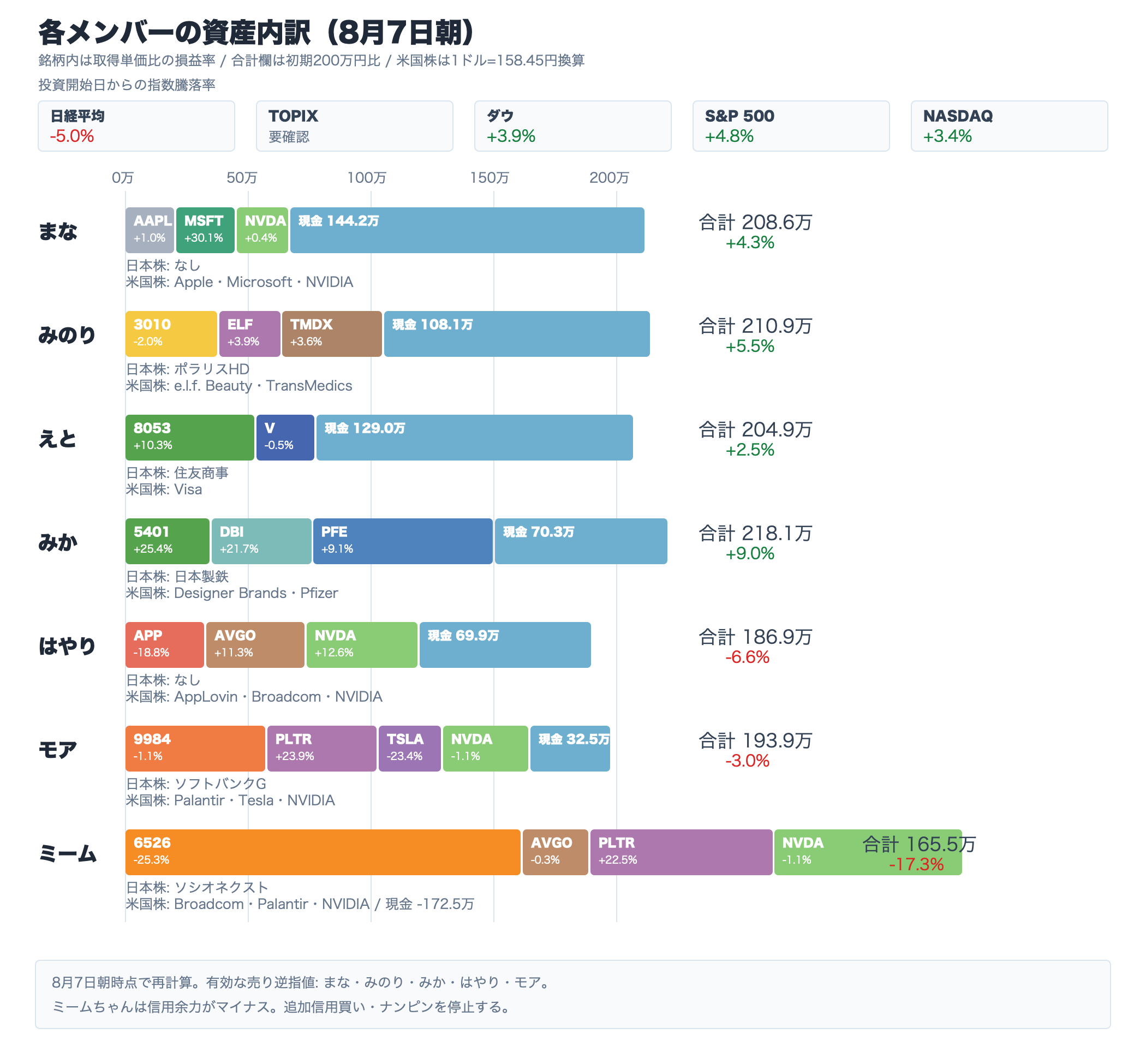Select the 9984 -1.1% orange segment
This screenshot has height=1064, width=1146.
195,749
